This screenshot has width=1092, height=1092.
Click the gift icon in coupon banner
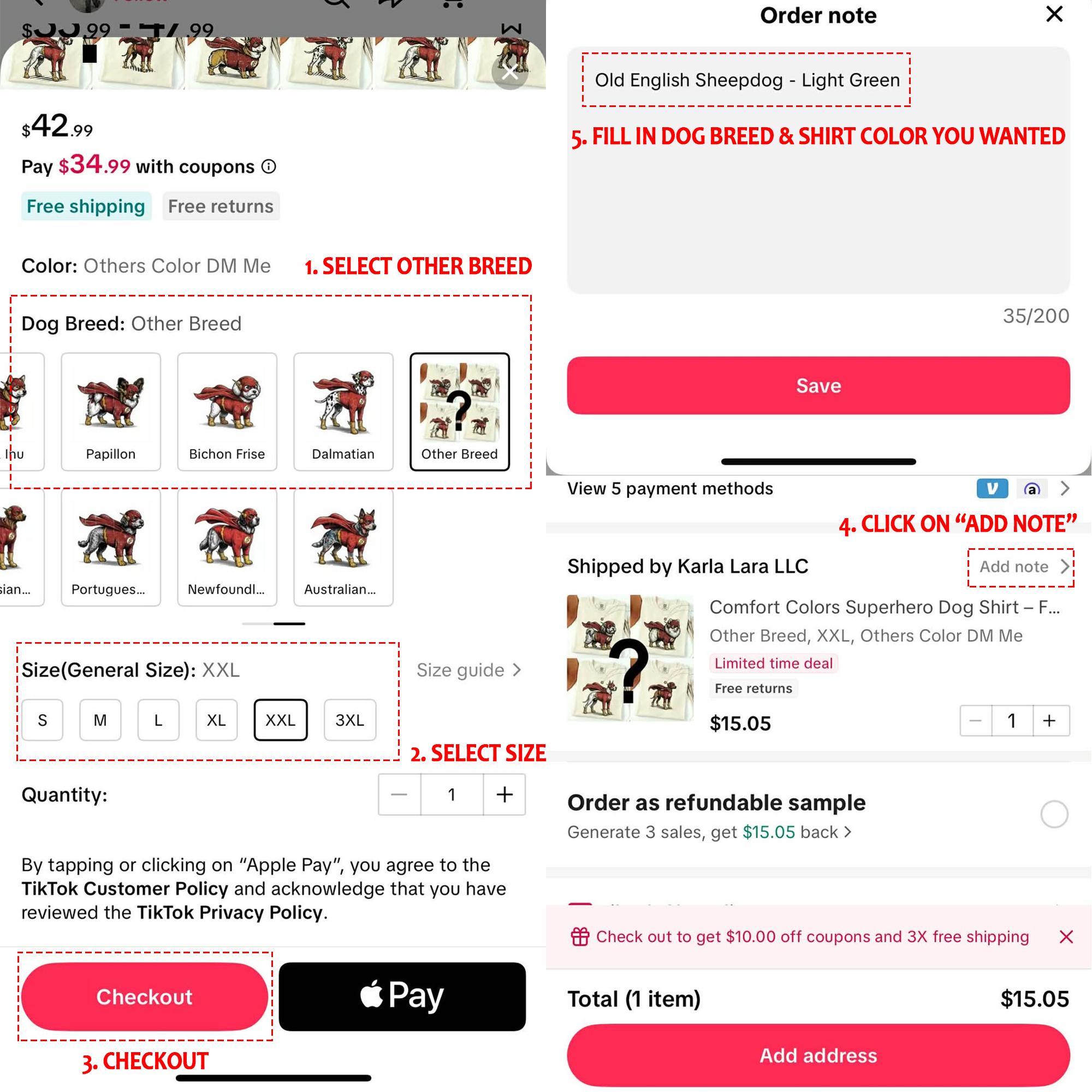click(580, 936)
